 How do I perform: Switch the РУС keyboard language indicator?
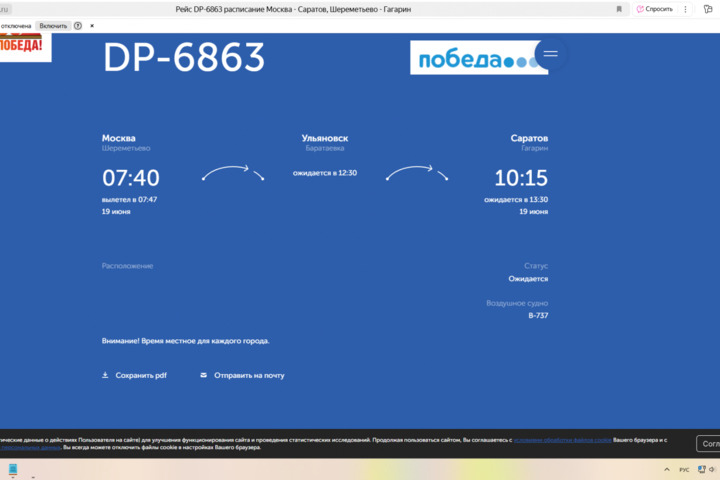point(684,469)
